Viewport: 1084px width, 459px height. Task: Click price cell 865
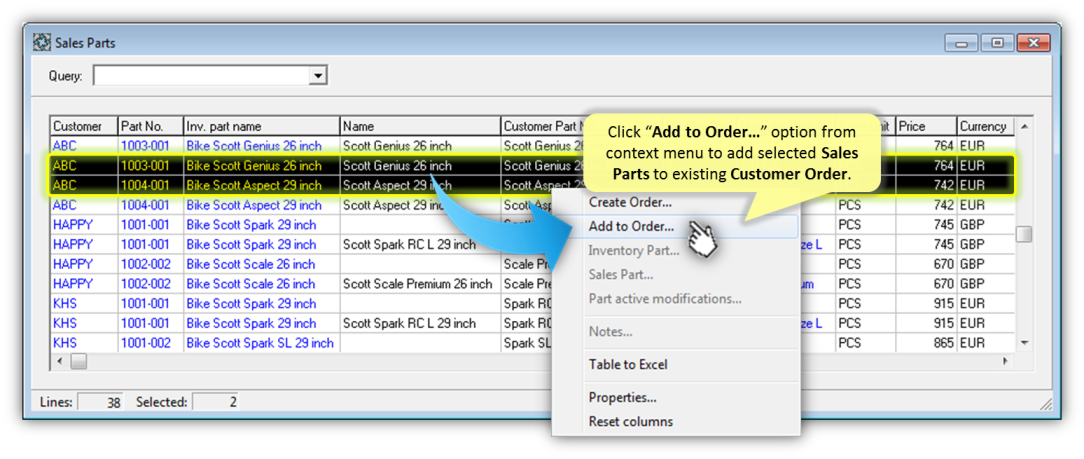926,343
